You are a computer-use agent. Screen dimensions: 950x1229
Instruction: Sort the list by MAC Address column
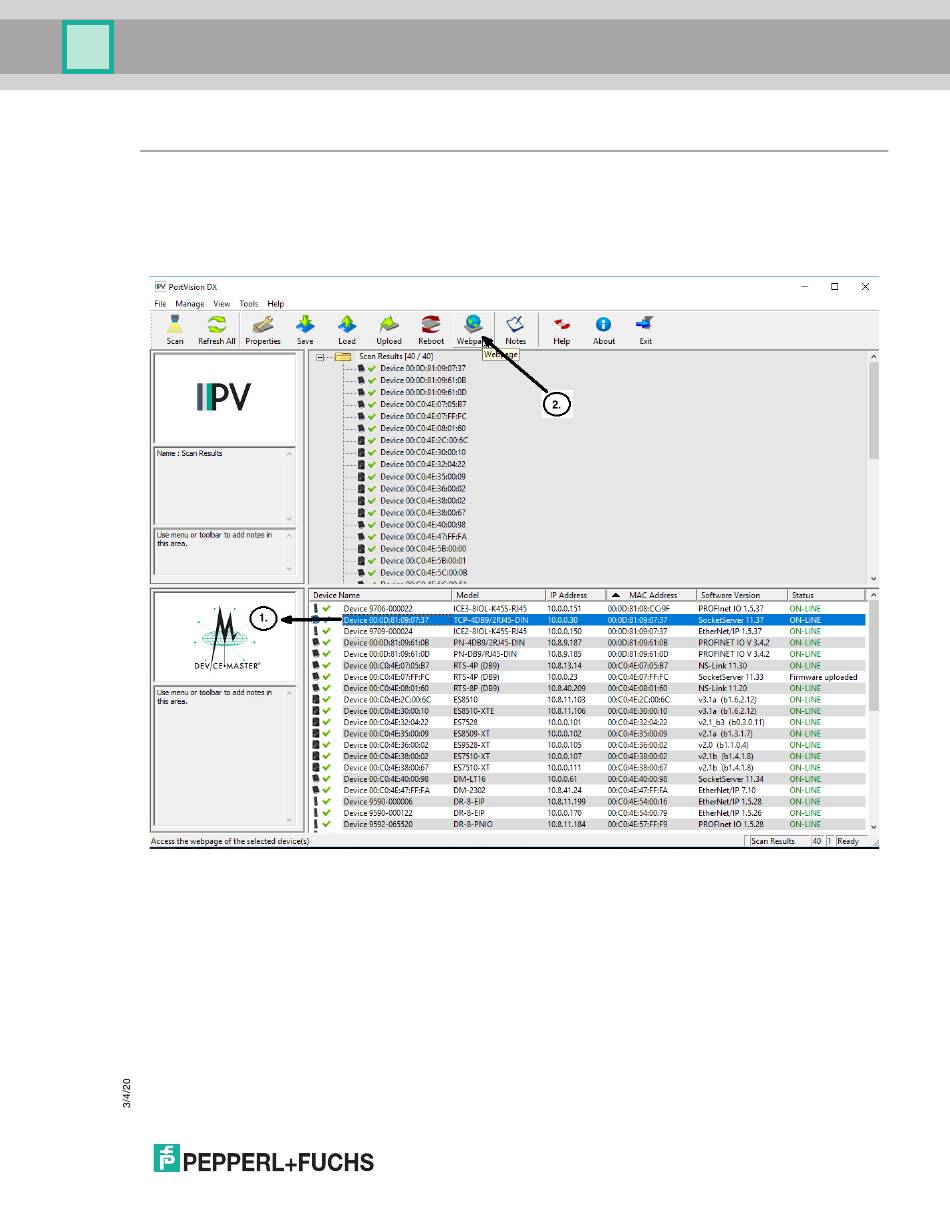point(652,595)
